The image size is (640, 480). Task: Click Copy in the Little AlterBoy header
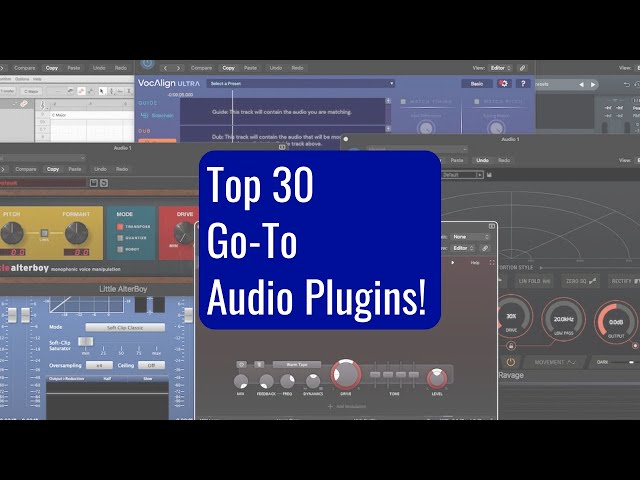tap(53, 169)
